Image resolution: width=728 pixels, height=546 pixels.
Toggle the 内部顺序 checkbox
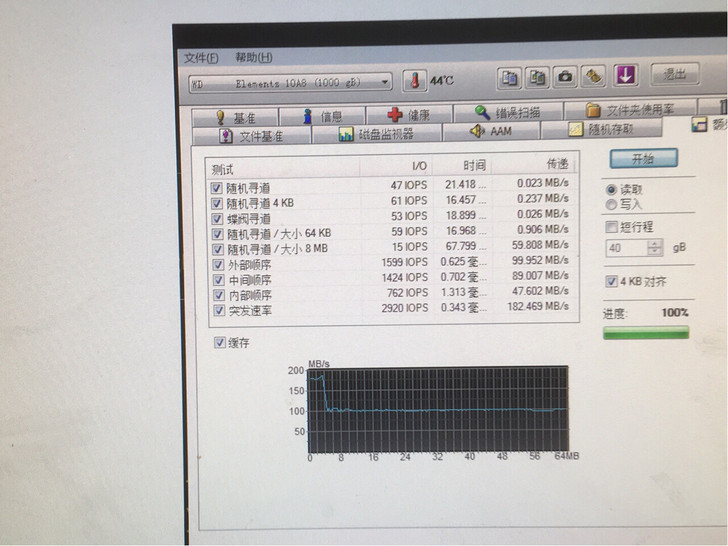coord(219,295)
